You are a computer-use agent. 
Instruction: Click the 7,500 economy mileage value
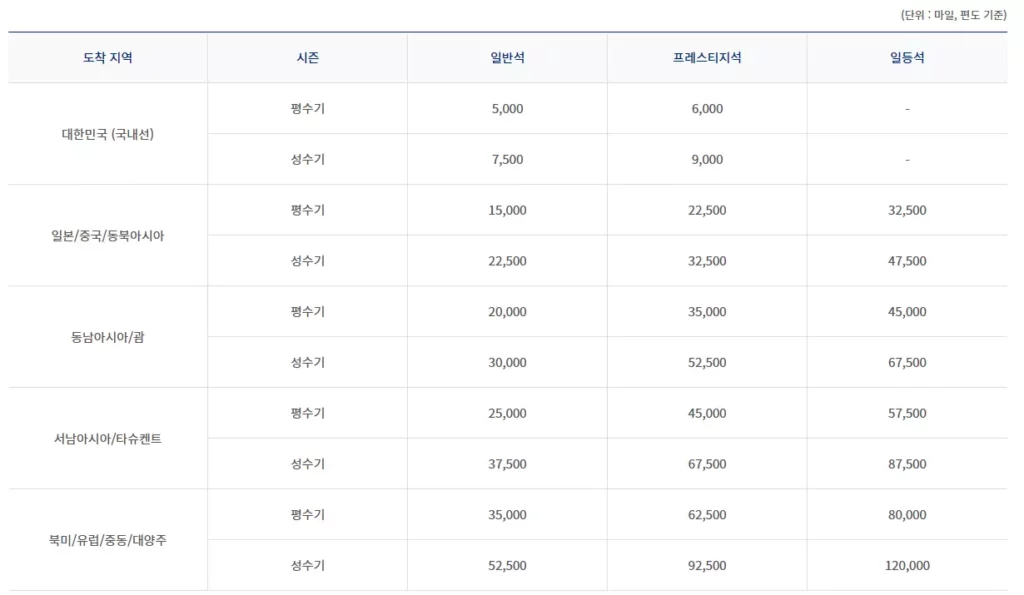tap(507, 159)
